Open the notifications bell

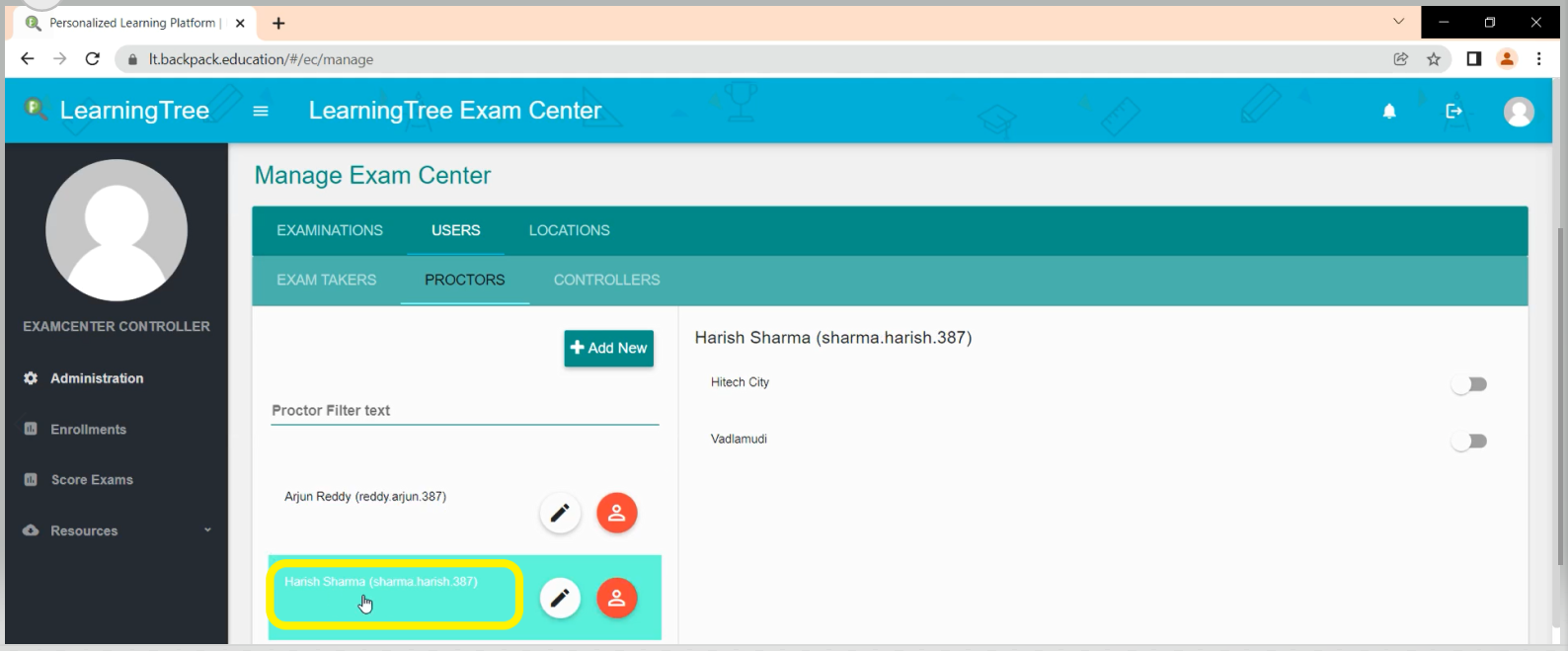1389,112
